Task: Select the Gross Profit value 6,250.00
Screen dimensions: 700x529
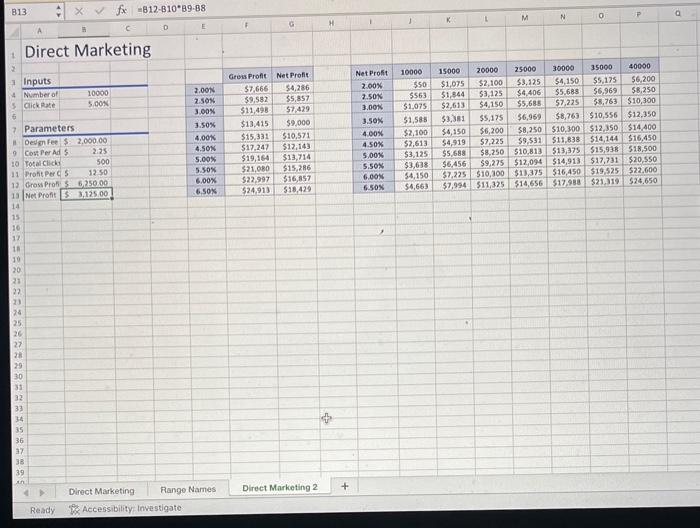Action: (86, 183)
